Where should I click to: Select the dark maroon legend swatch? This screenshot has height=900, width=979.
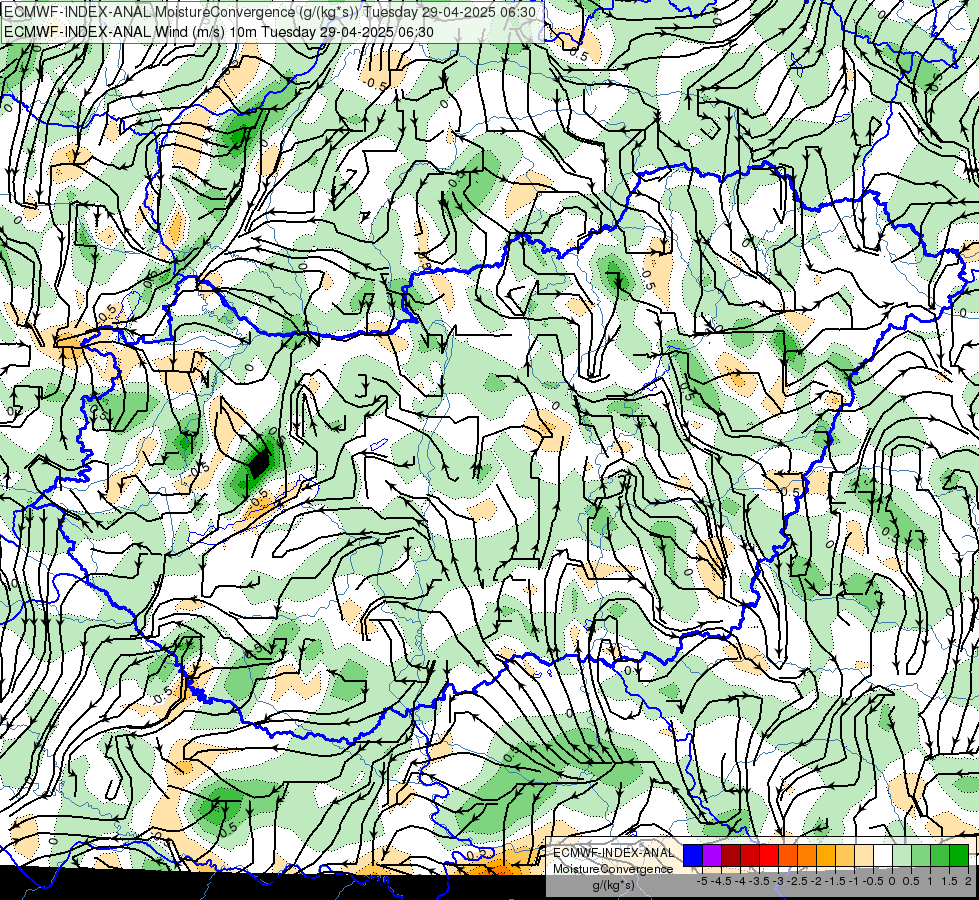(731, 855)
